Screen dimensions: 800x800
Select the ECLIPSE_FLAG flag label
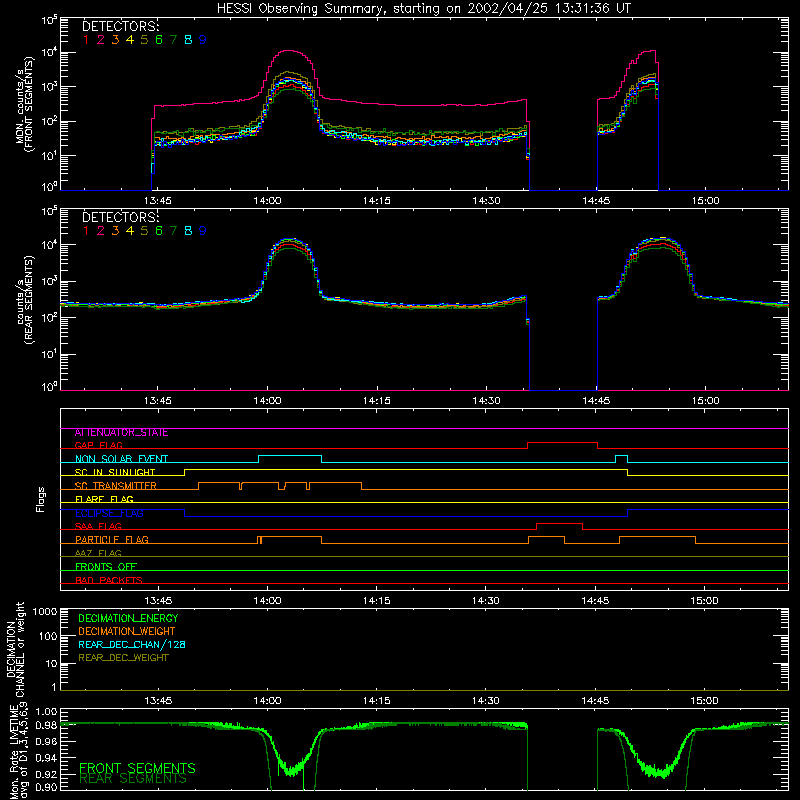pos(109,513)
